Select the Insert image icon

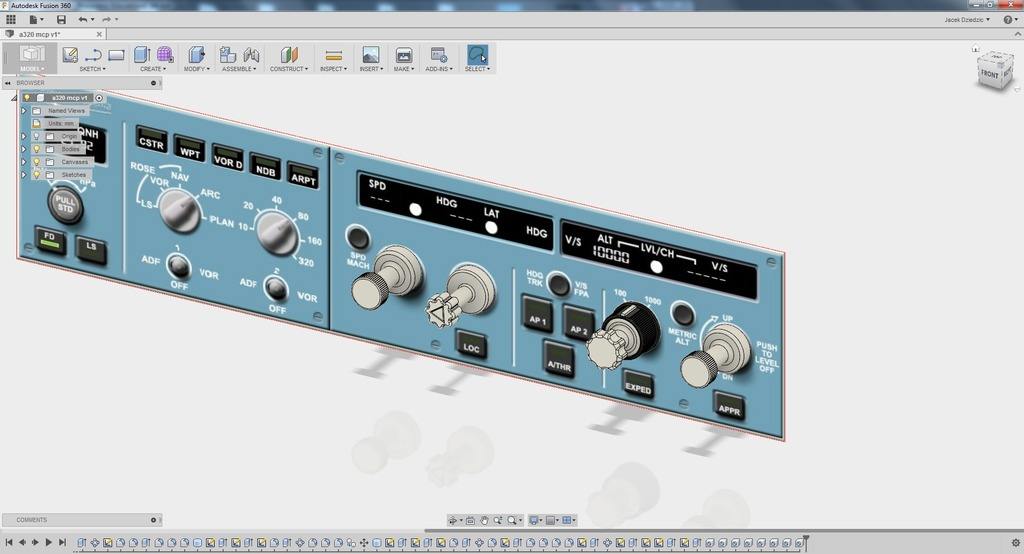click(x=370, y=54)
